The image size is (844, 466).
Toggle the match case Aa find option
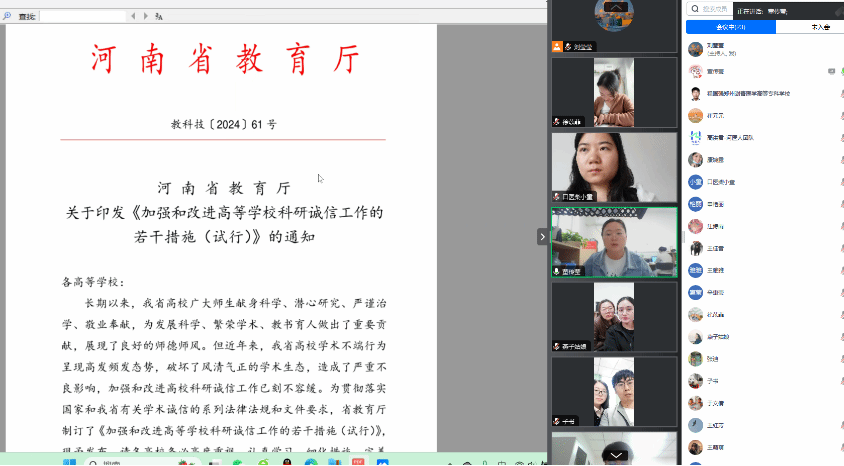coord(159,17)
